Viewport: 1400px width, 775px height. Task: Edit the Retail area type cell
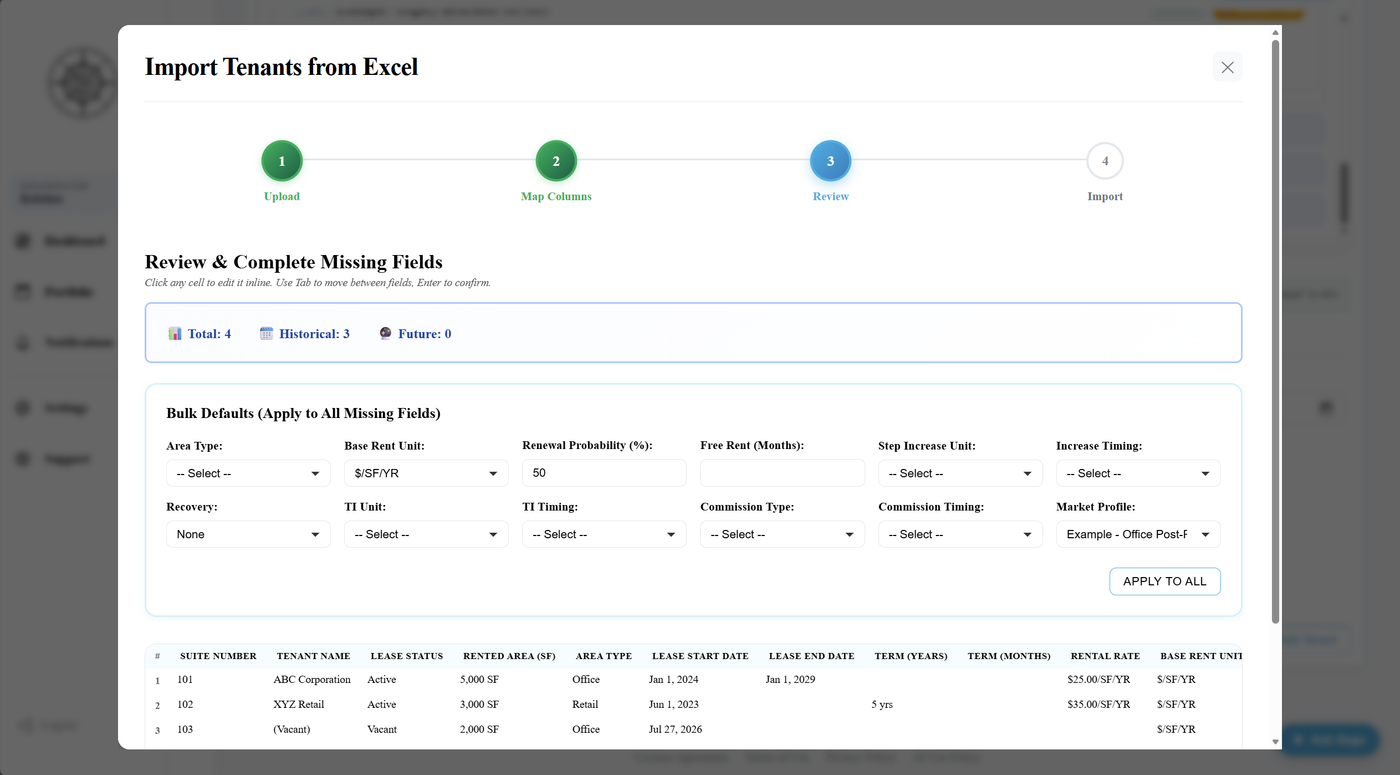pos(585,704)
